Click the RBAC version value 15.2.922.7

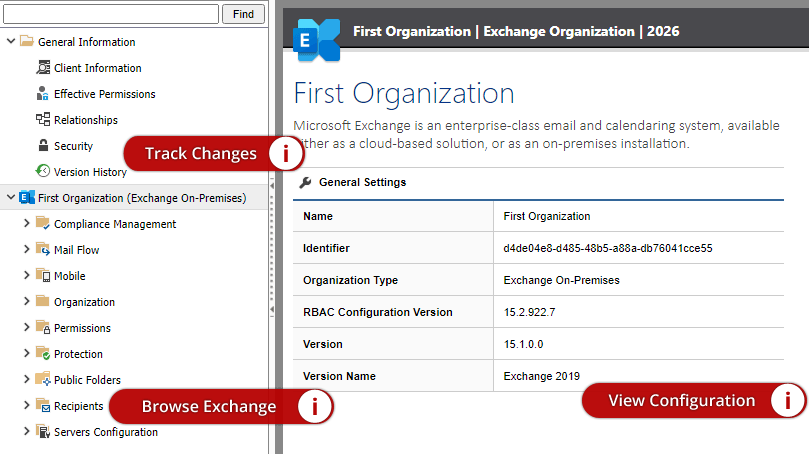click(529, 312)
